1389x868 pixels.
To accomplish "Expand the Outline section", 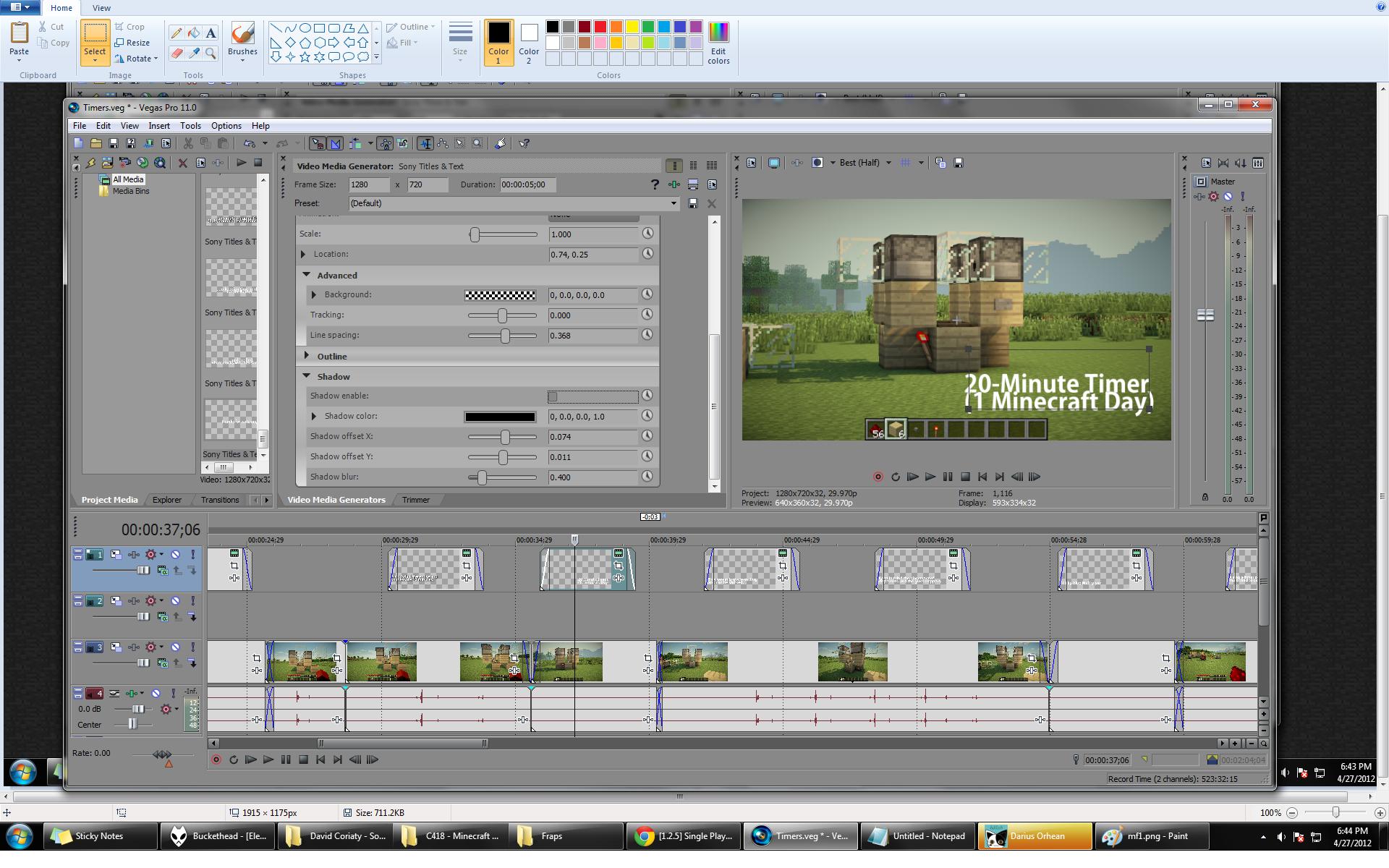I will (x=306, y=356).
